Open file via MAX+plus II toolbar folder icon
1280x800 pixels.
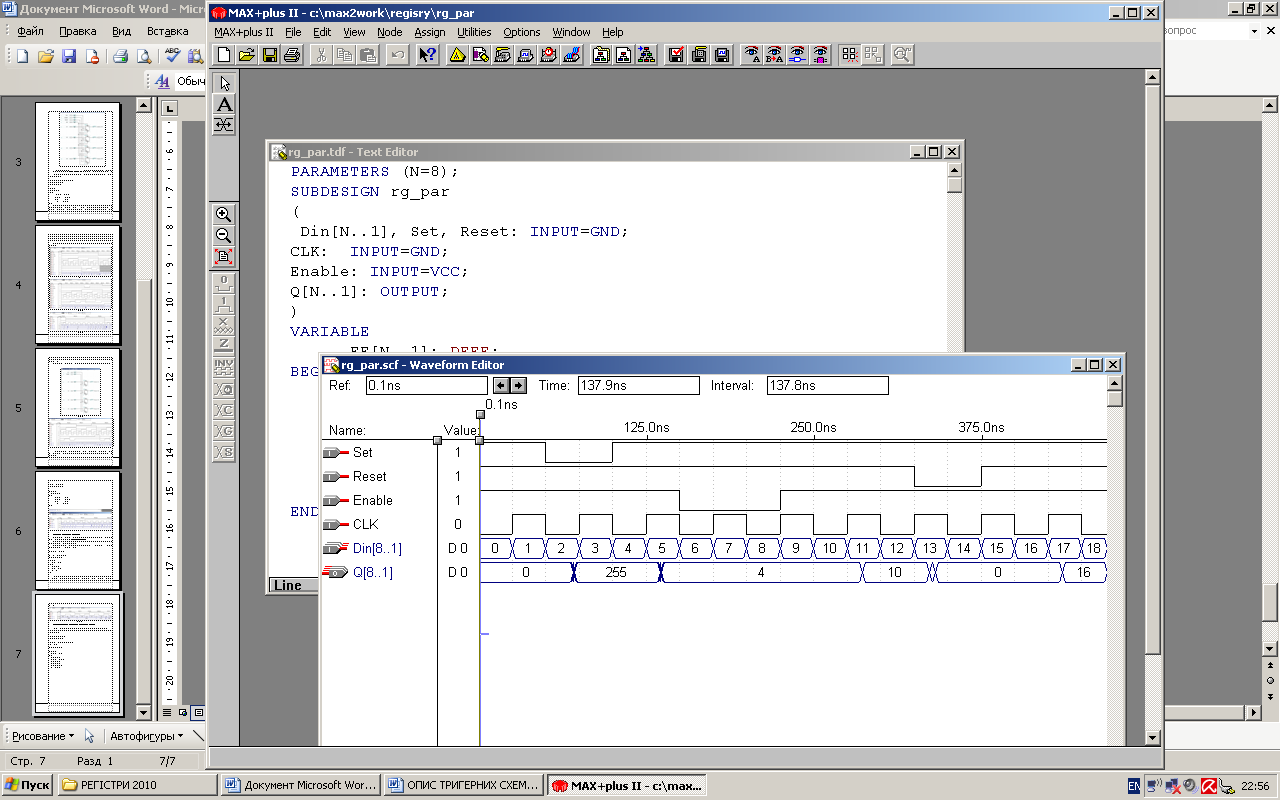point(246,55)
